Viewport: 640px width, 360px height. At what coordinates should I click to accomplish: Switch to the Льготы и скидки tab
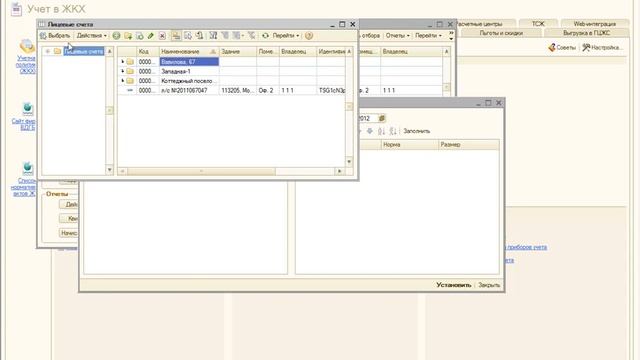501,33
